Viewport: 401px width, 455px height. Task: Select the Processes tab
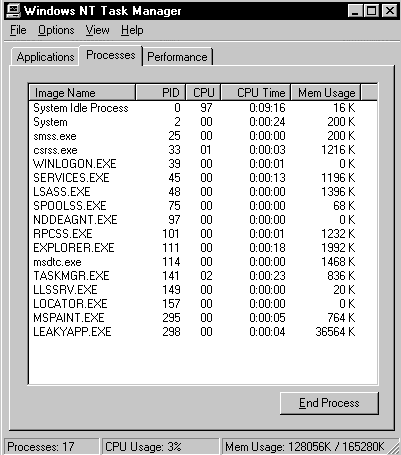point(111,55)
